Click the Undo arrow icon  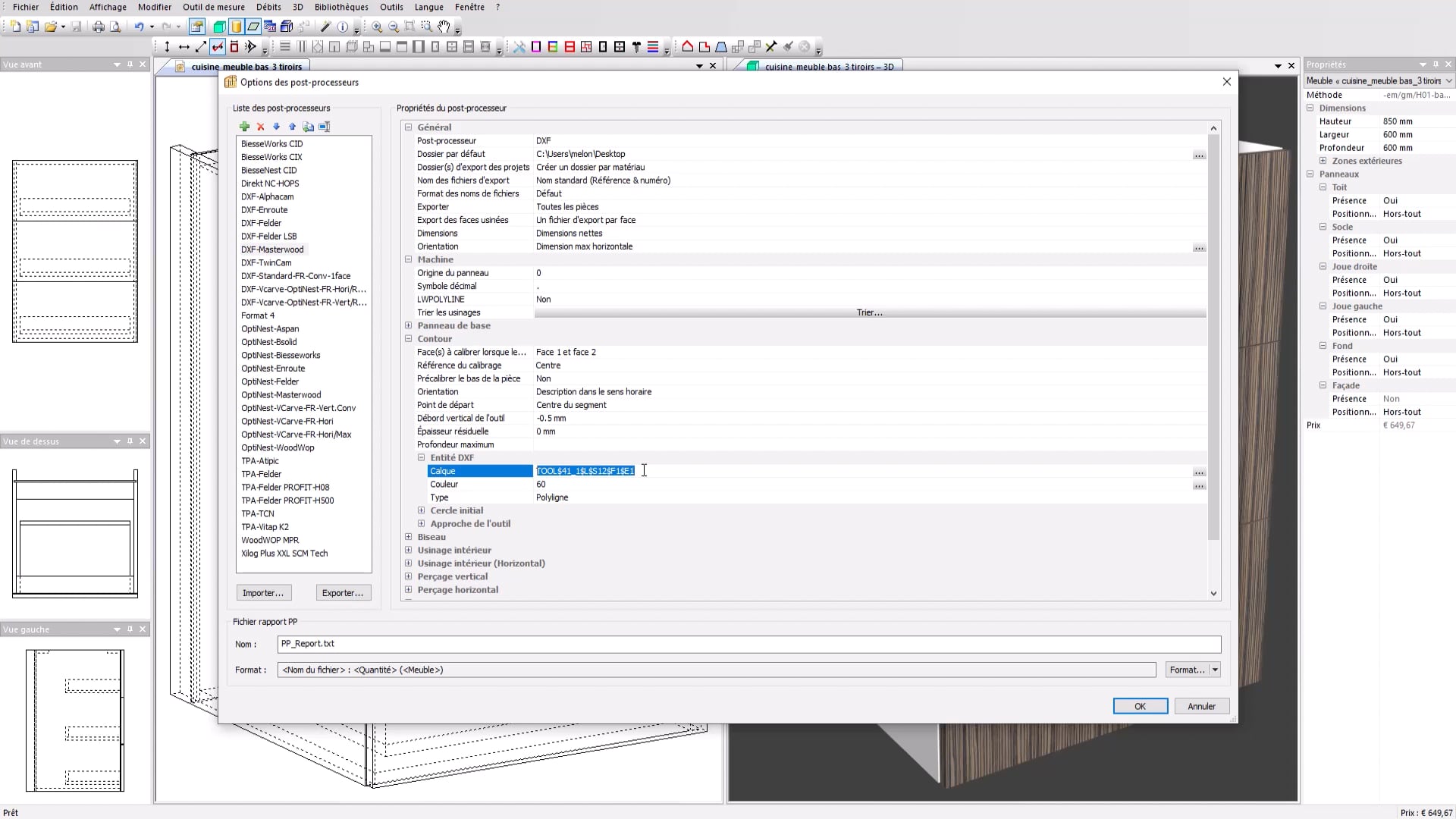click(x=139, y=27)
